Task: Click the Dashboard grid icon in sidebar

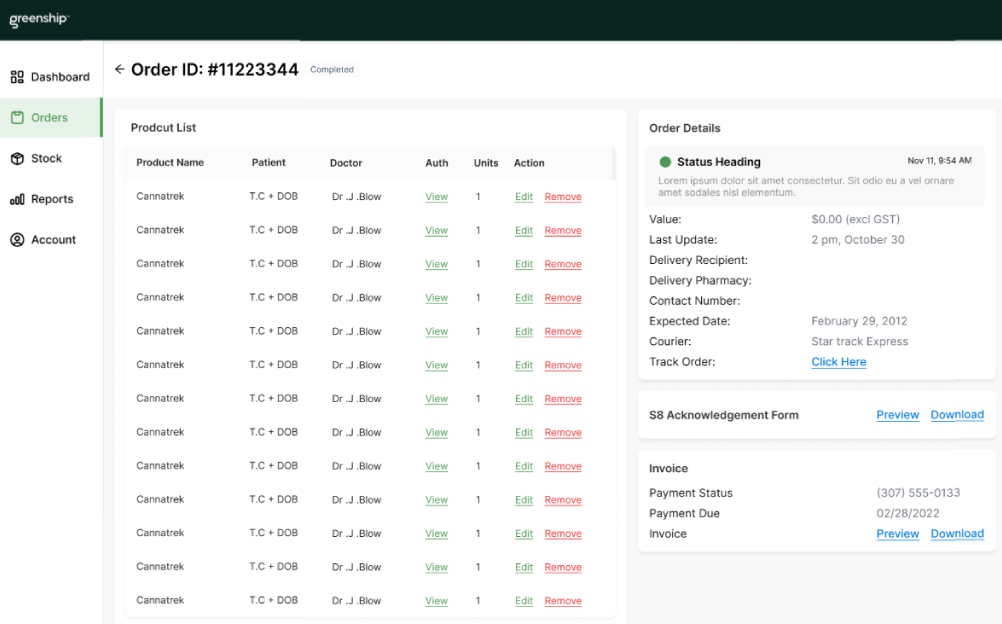Action: (17, 77)
